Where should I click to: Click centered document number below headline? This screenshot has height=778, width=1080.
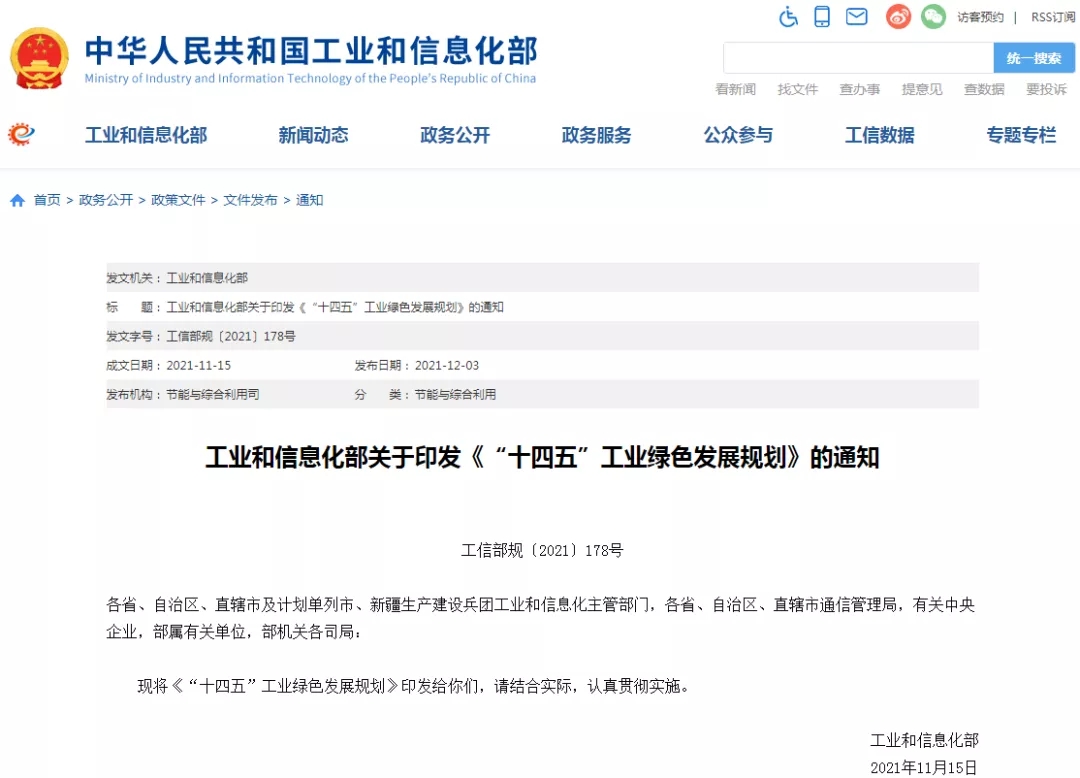point(542,550)
